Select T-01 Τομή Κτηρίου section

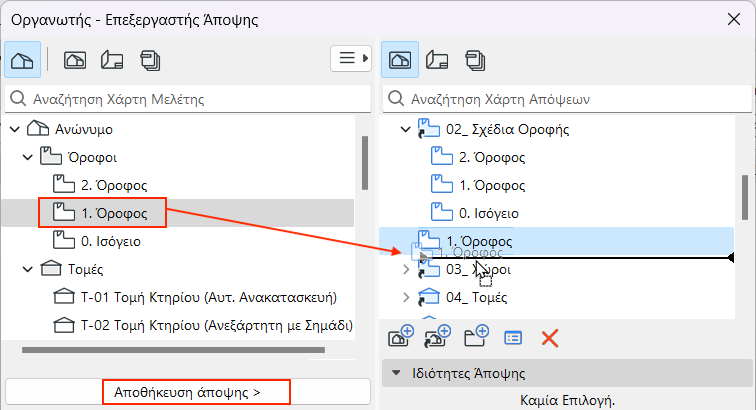tap(209, 297)
